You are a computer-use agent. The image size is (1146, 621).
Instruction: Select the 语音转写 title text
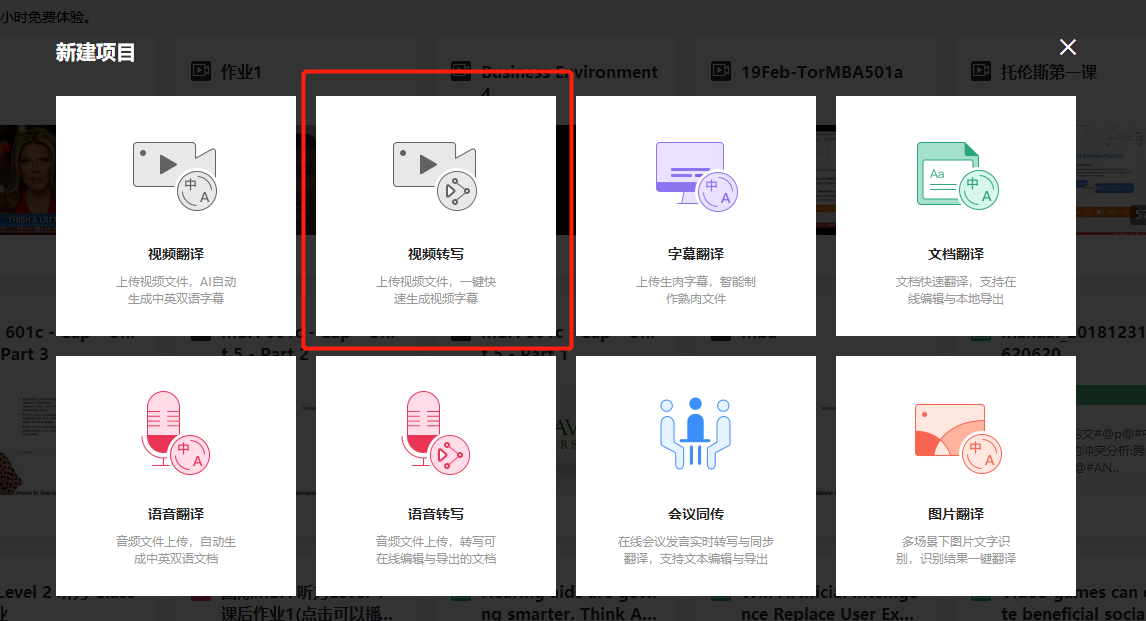coord(436,514)
